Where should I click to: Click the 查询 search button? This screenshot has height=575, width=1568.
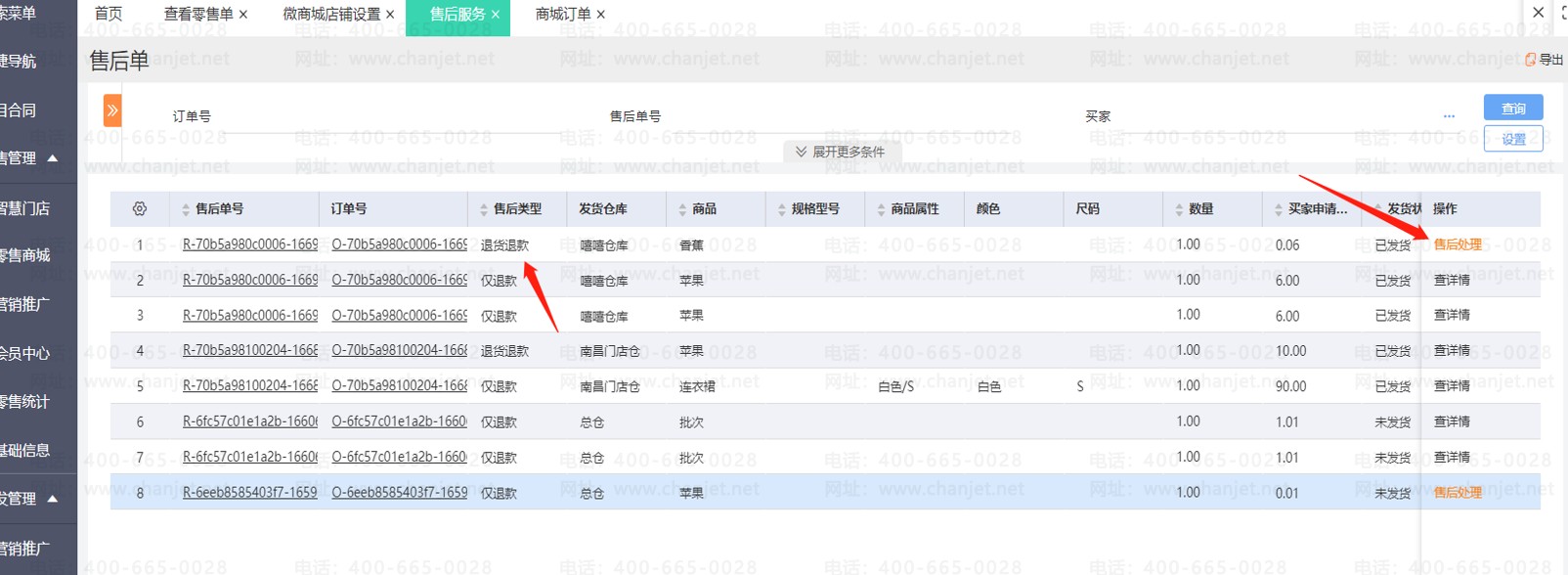(x=1513, y=108)
